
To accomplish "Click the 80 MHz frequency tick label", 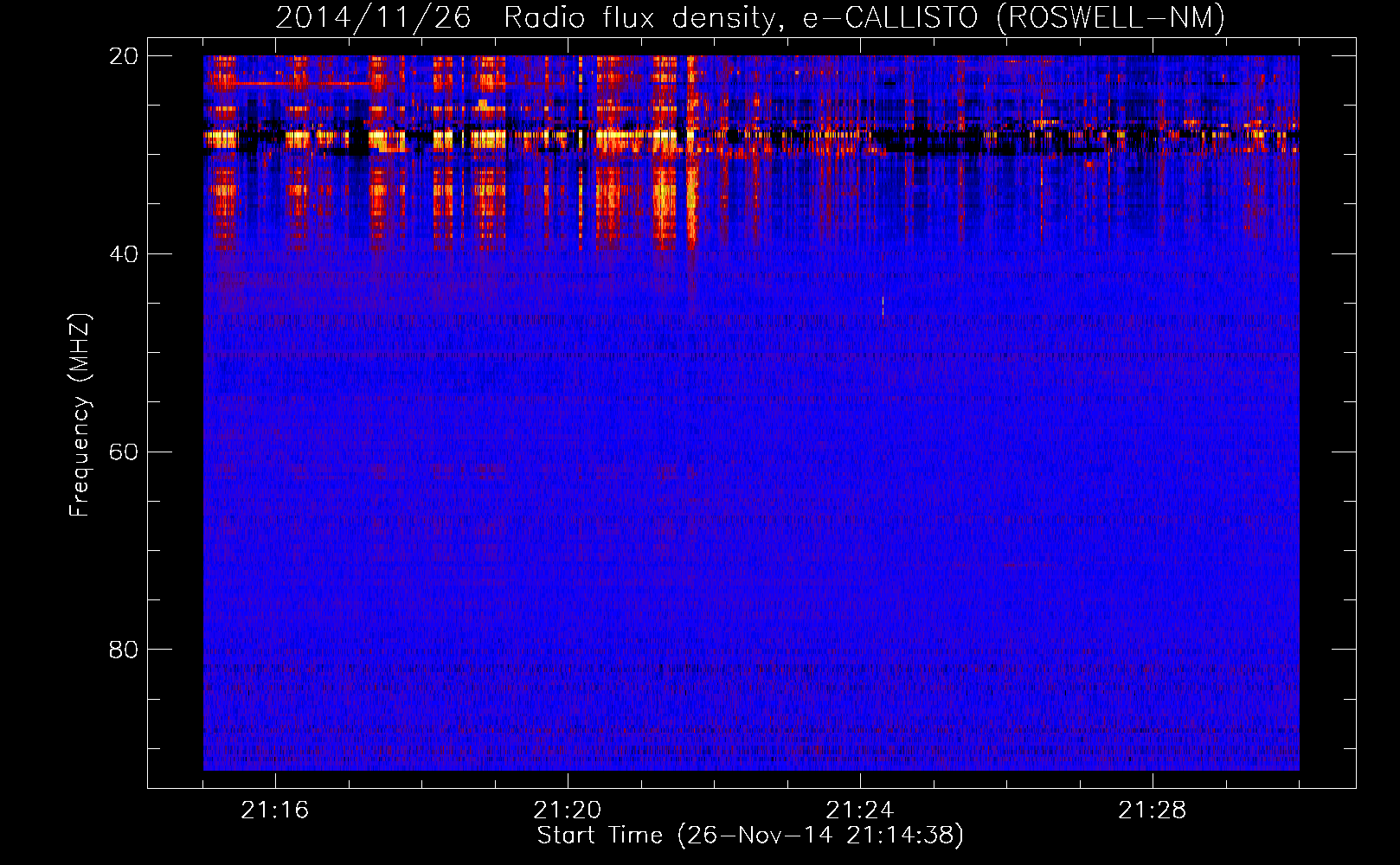I will (x=124, y=650).
